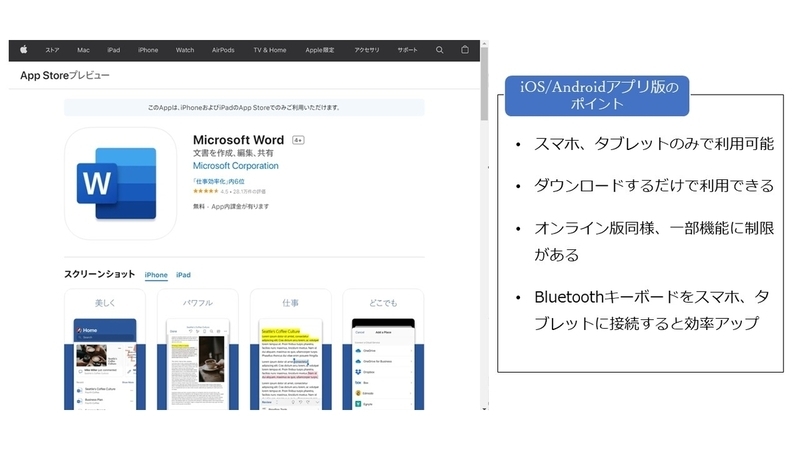Open the Mac menu item

click(83, 50)
